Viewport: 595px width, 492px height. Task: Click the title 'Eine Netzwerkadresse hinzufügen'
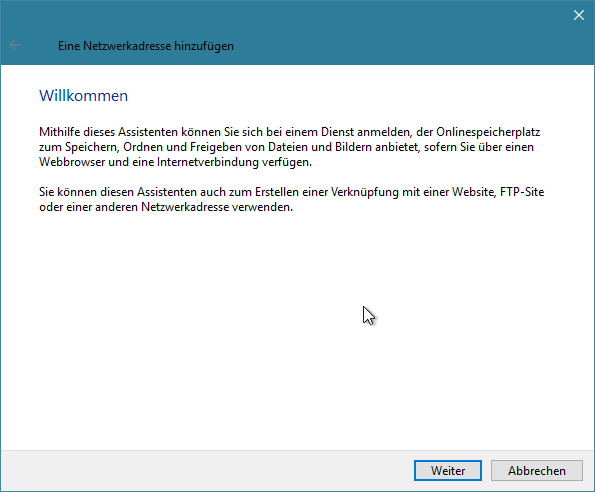[x=146, y=46]
